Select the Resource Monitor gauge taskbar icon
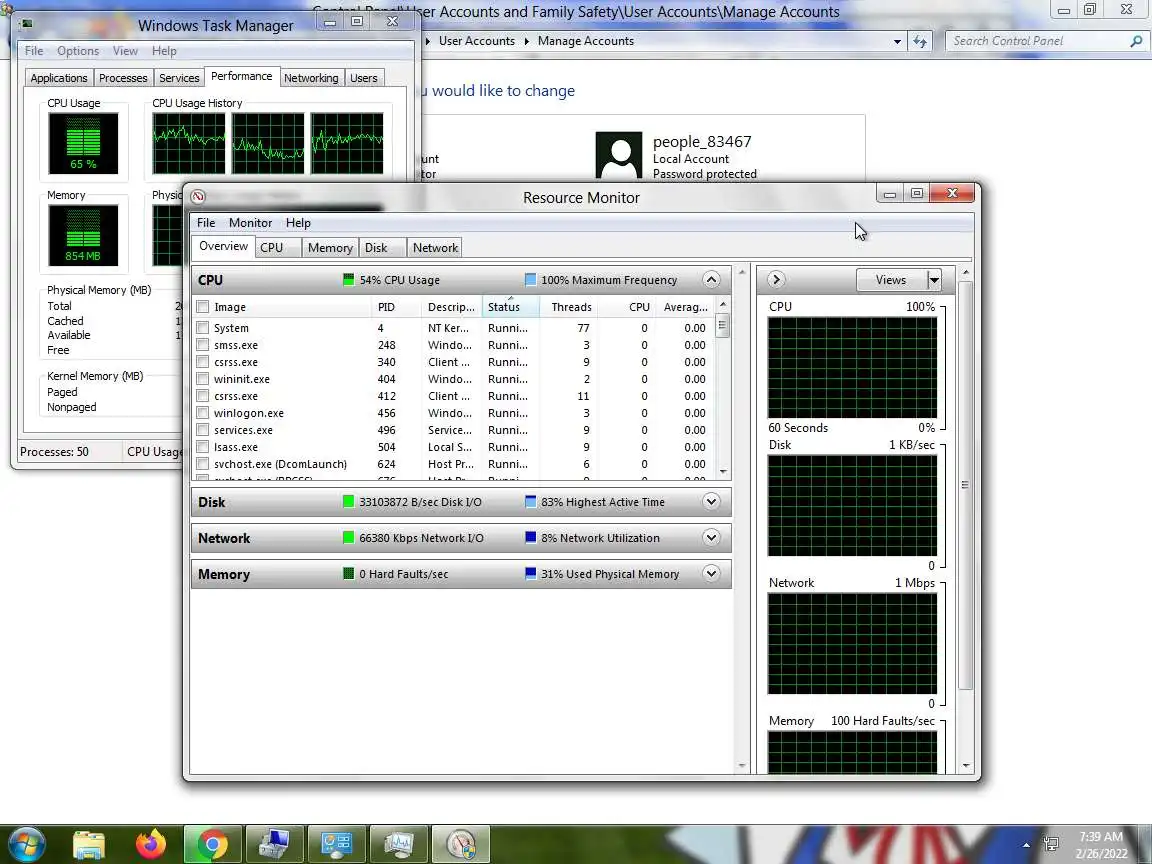This screenshot has width=1152, height=864. (461, 845)
